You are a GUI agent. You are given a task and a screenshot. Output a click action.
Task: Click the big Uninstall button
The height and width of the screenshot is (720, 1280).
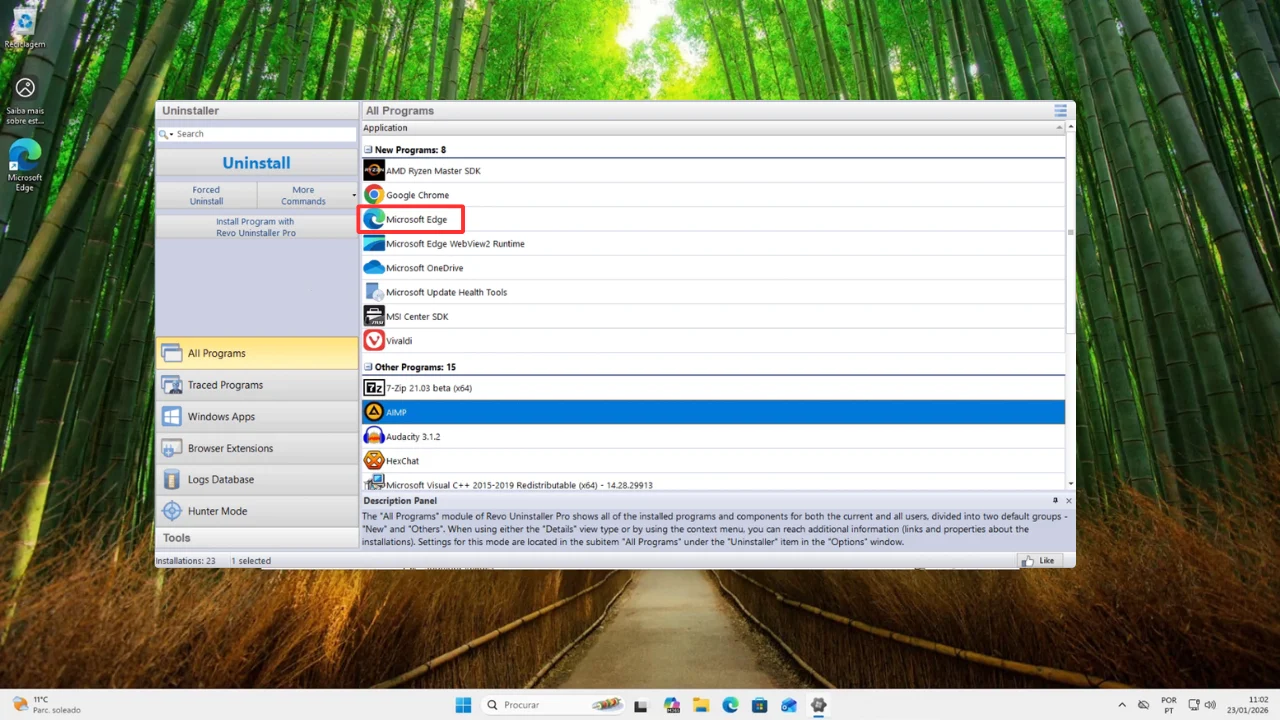click(x=257, y=163)
